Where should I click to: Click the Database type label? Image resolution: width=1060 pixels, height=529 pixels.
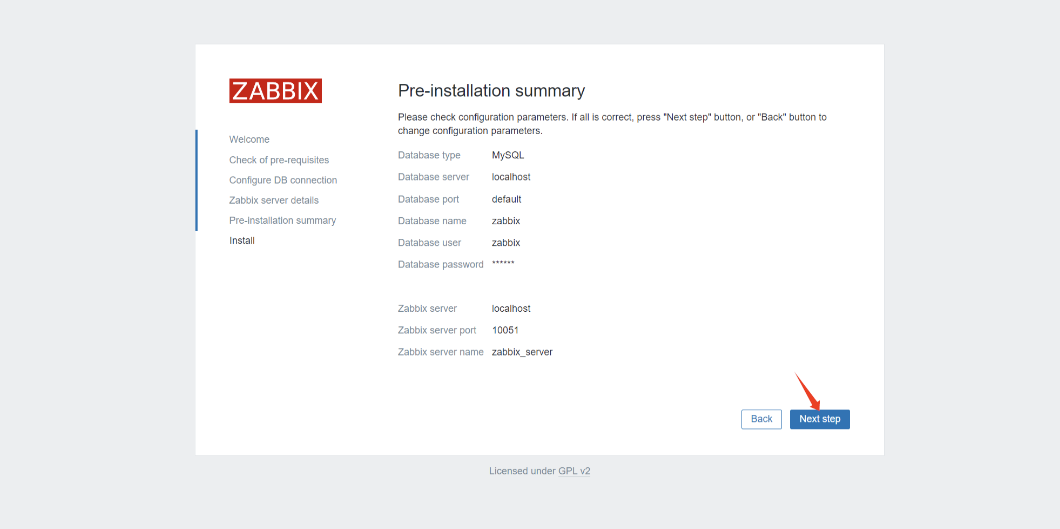(429, 155)
